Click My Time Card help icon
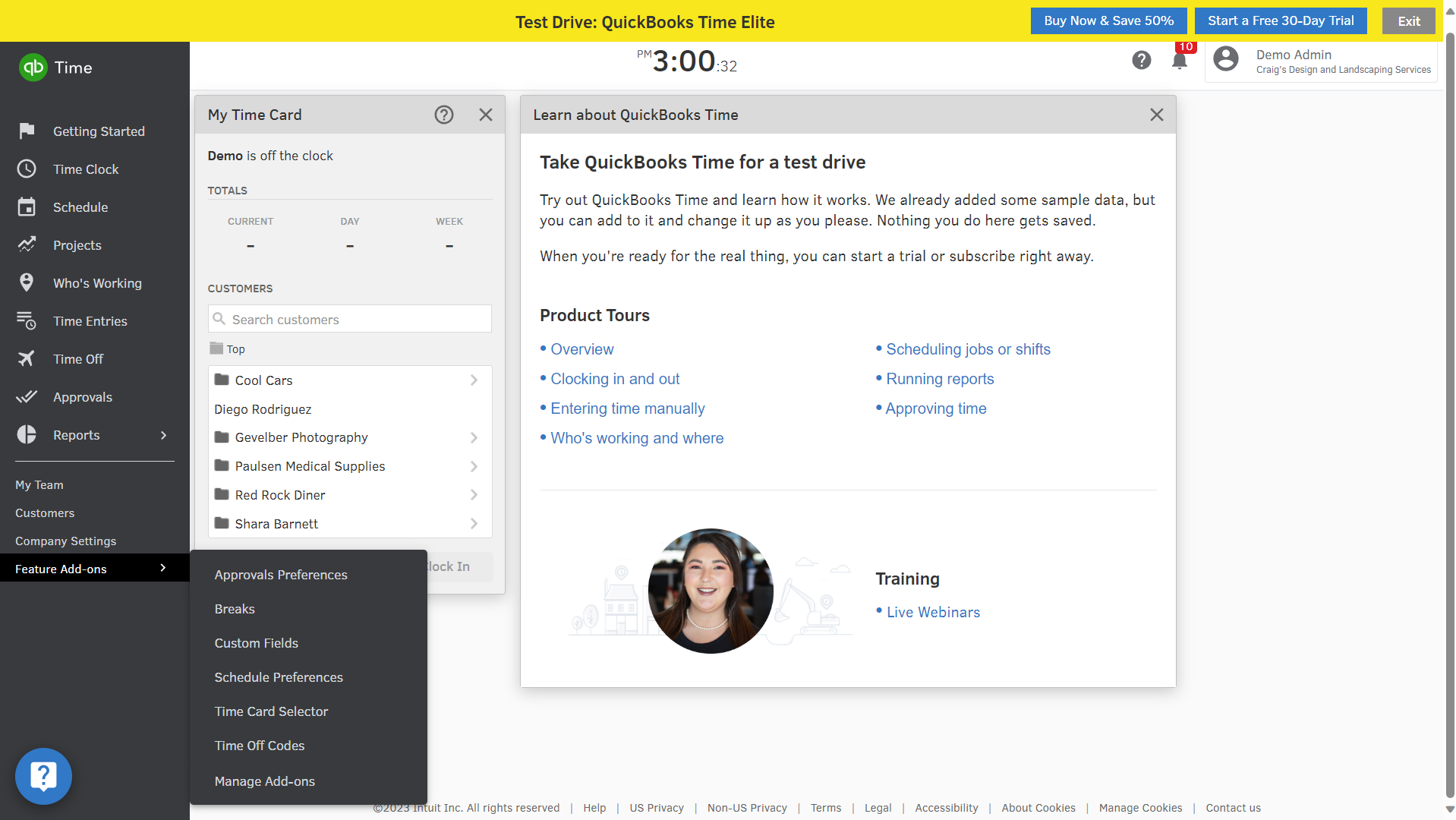Screen dimensions: 1456x820 443,115
